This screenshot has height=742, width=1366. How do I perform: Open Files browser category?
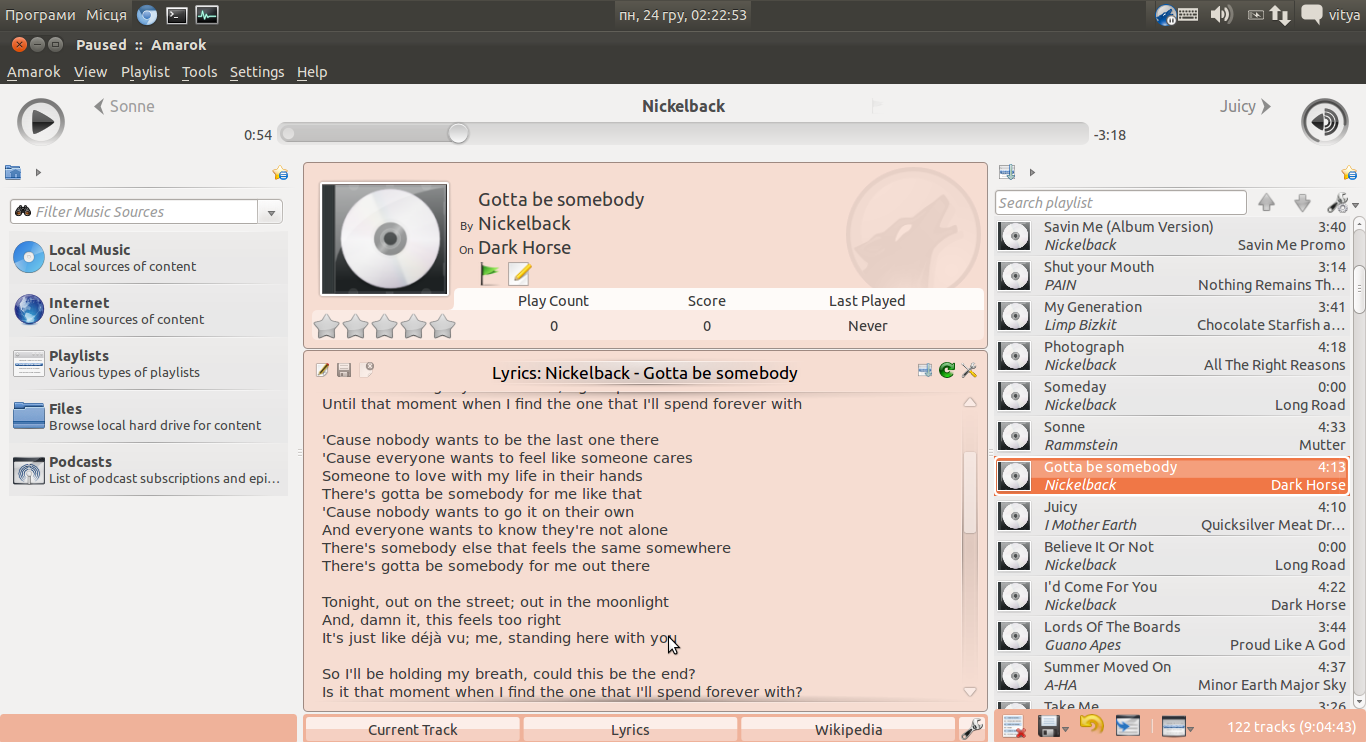click(x=148, y=417)
